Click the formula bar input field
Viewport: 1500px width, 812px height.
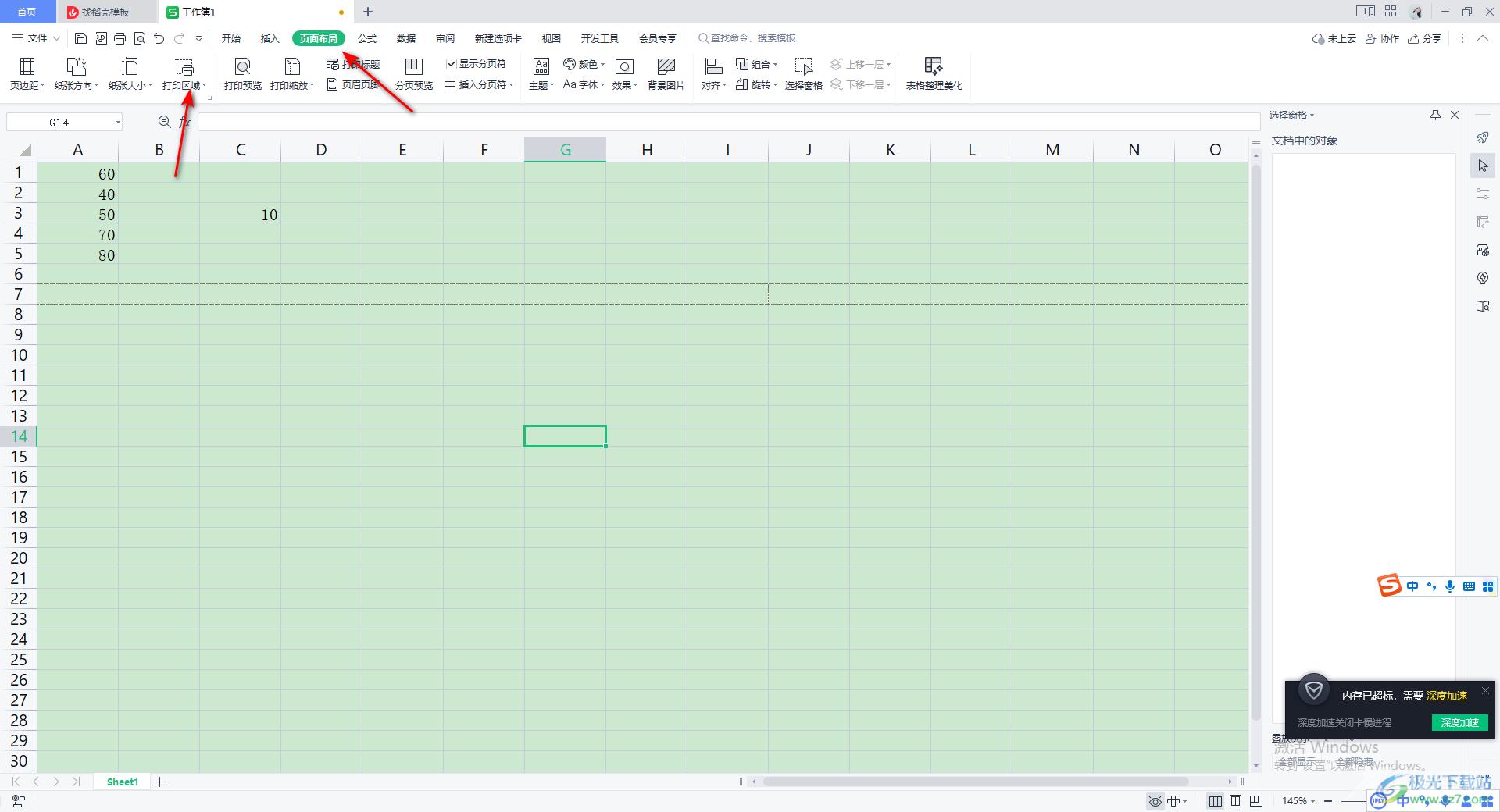coord(728,122)
